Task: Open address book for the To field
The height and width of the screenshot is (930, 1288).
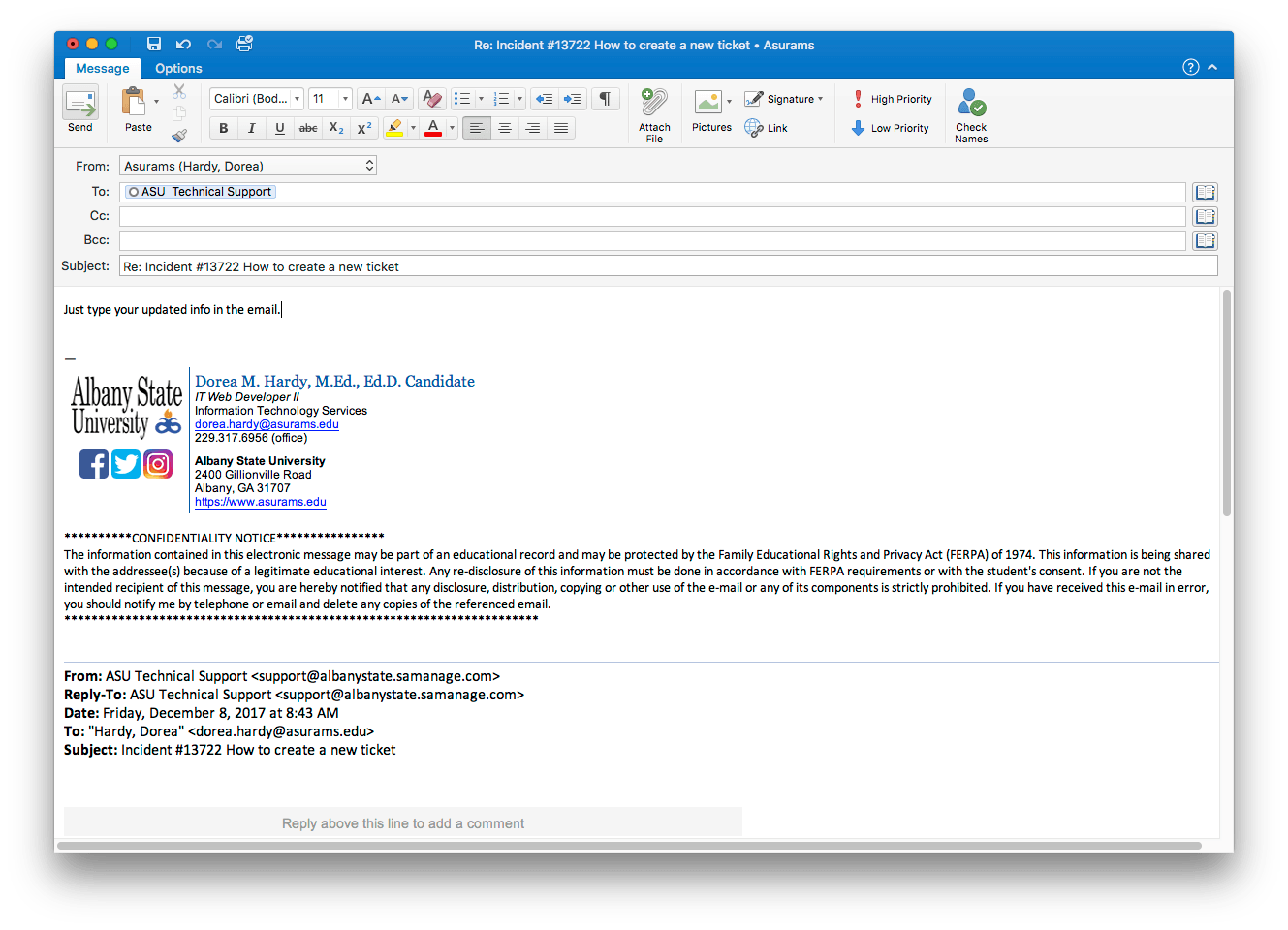Action: tap(1205, 192)
